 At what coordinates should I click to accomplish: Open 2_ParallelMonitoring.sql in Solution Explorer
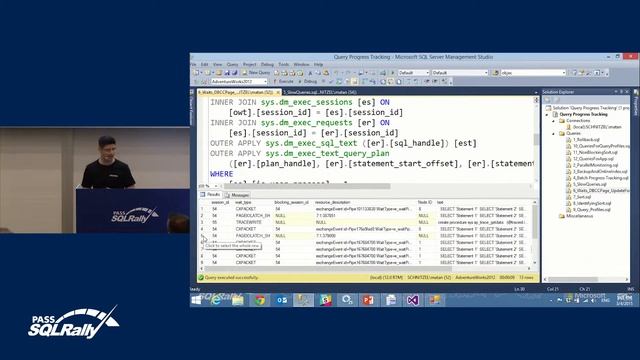592,165
